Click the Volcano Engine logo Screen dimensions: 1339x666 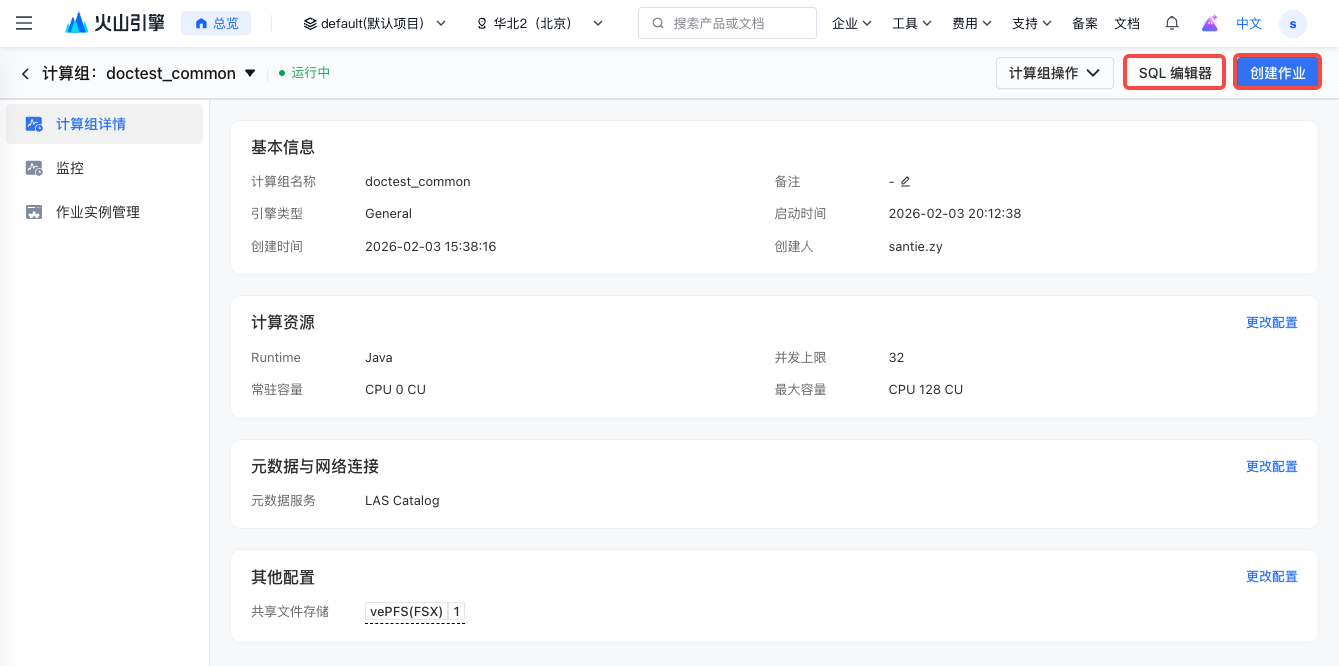pyautogui.click(x=115, y=23)
